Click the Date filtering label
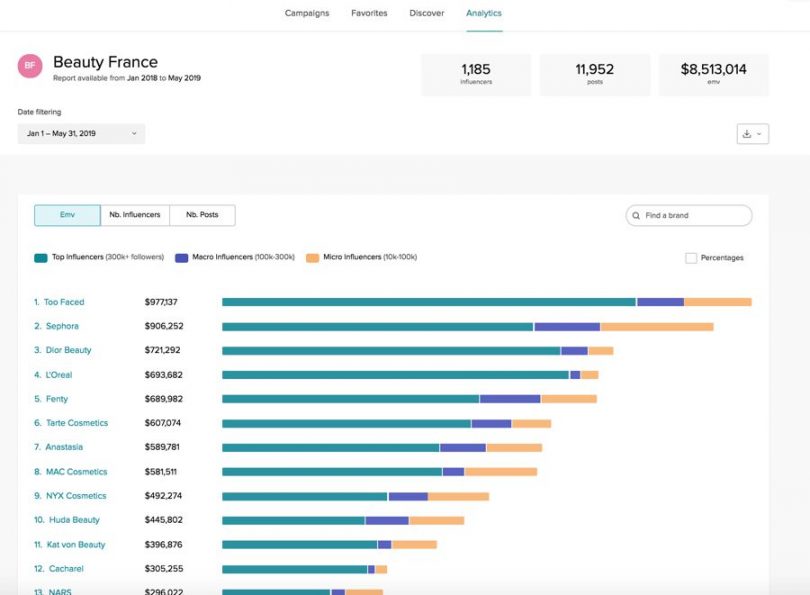The width and height of the screenshot is (810, 595). click(39, 112)
